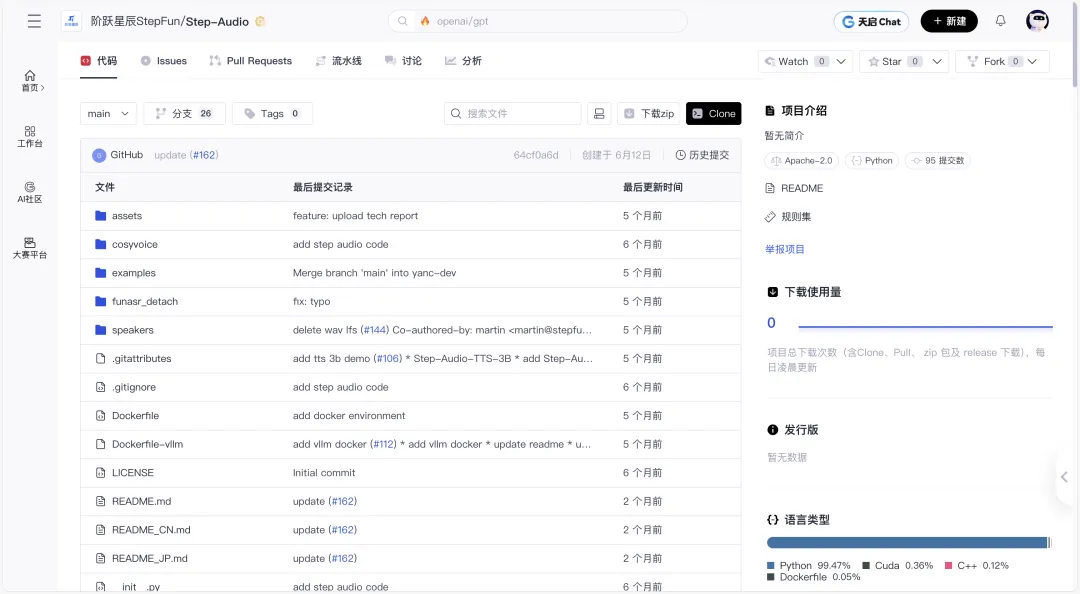Click the file view toggle icon
This screenshot has height=594, width=1080.
(599, 114)
